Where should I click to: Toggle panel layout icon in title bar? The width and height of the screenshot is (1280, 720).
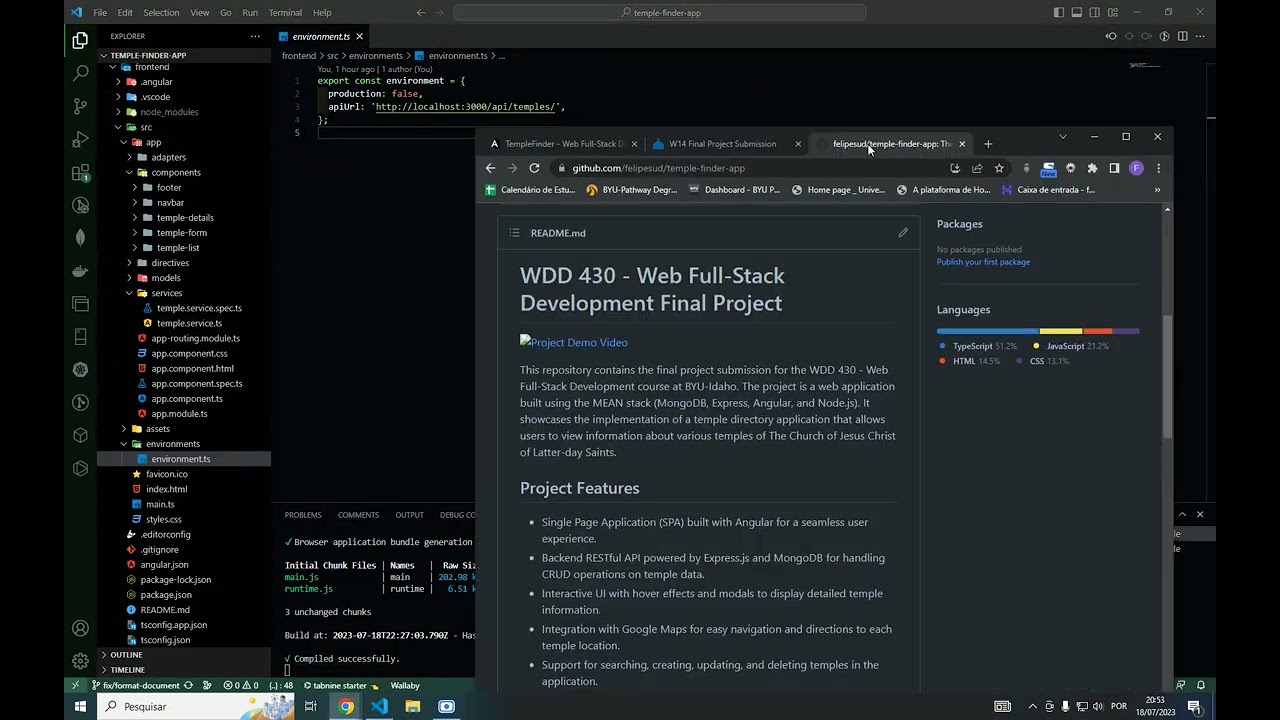1077,12
